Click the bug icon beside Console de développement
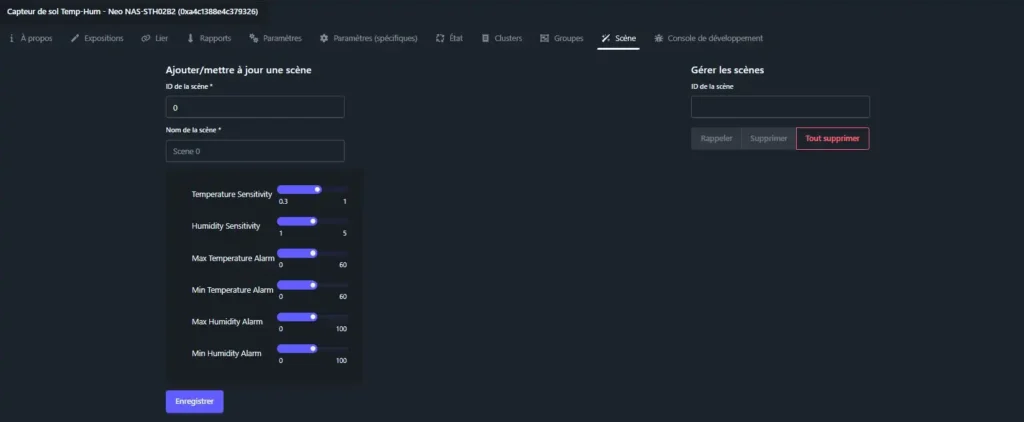The image size is (1024, 422). point(658,39)
